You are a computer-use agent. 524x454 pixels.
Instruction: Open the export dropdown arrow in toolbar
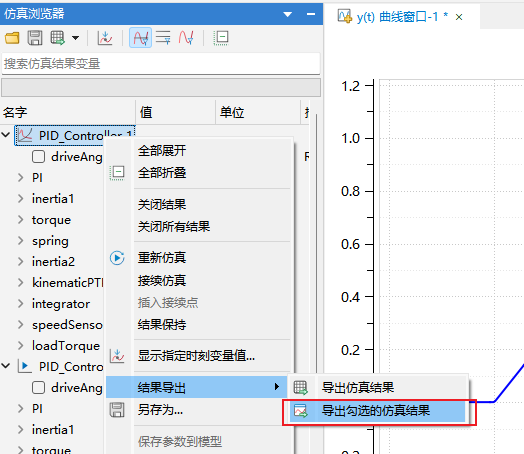coord(76,38)
